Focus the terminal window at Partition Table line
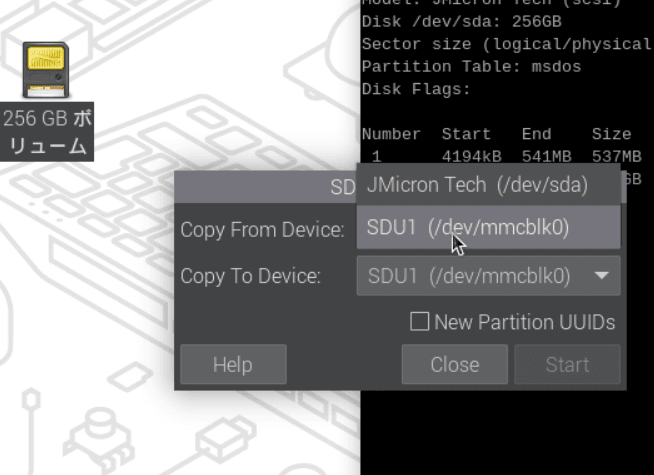This screenshot has height=475, width=654. click(x=470, y=67)
